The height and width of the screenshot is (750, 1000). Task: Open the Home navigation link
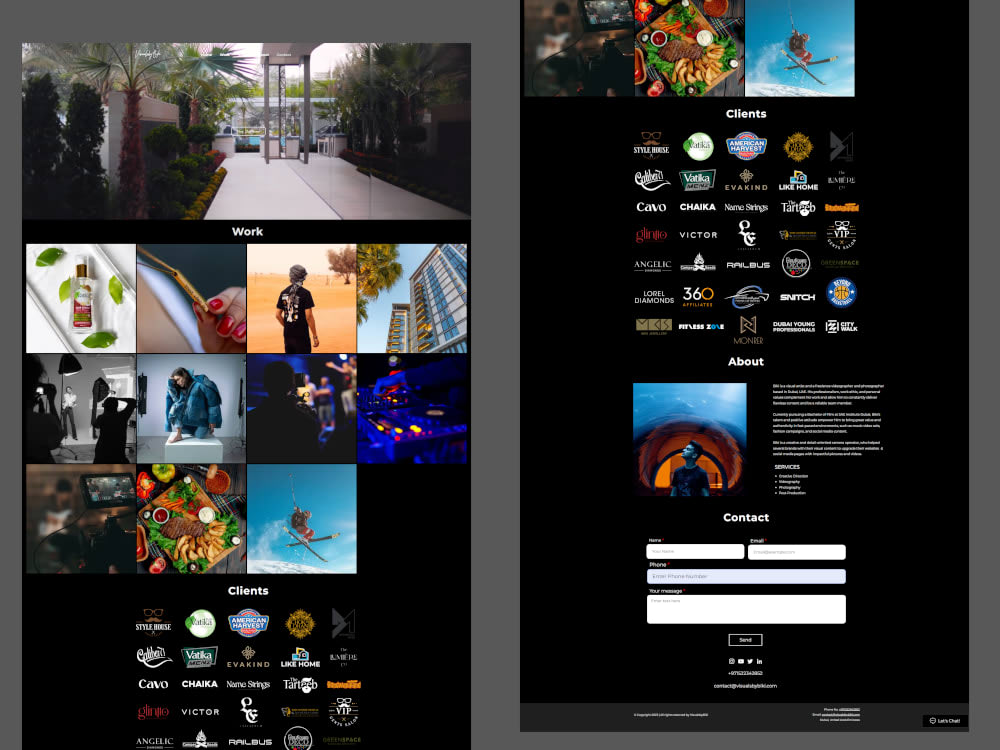tap(205, 55)
